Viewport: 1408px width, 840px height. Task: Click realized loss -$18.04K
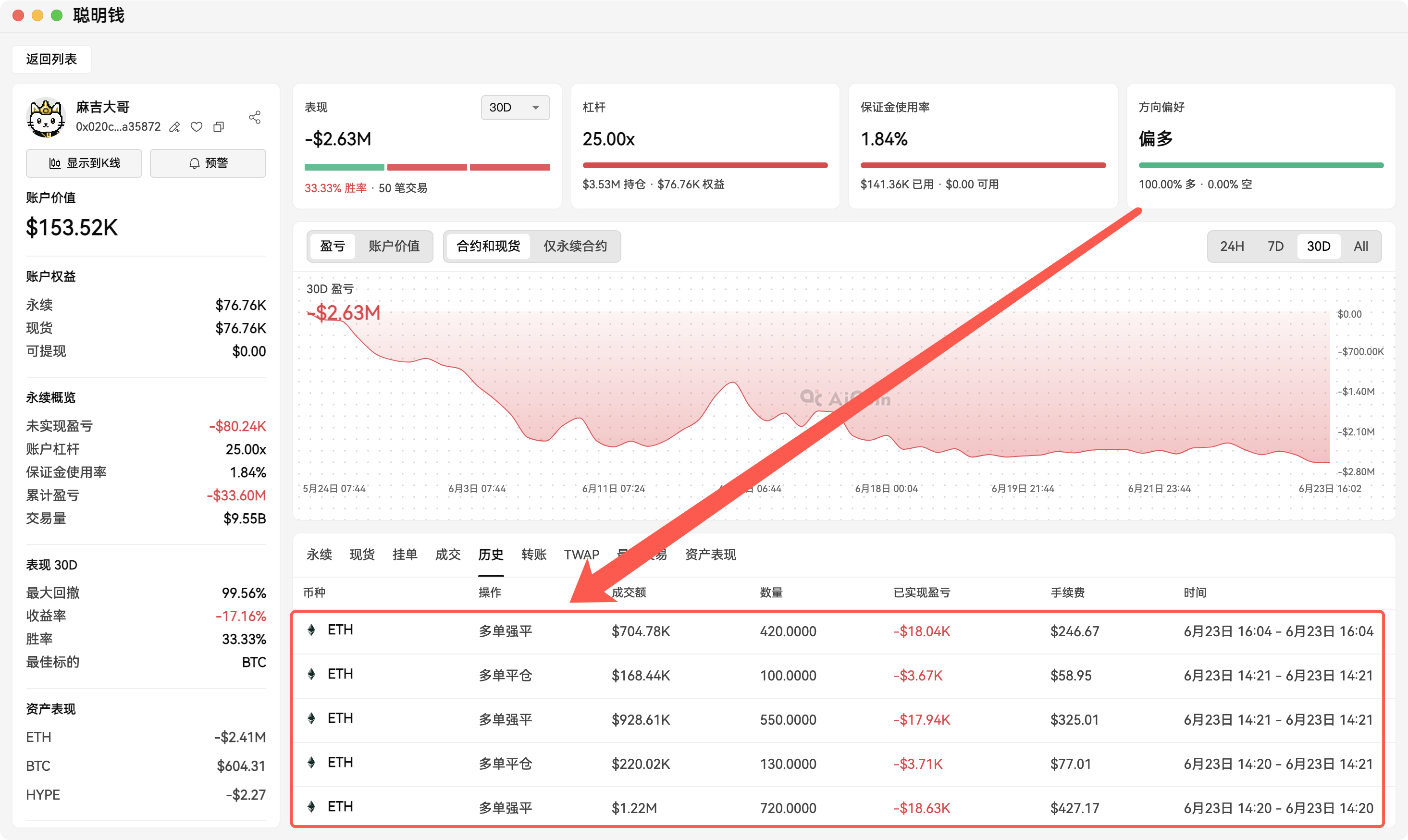click(921, 631)
